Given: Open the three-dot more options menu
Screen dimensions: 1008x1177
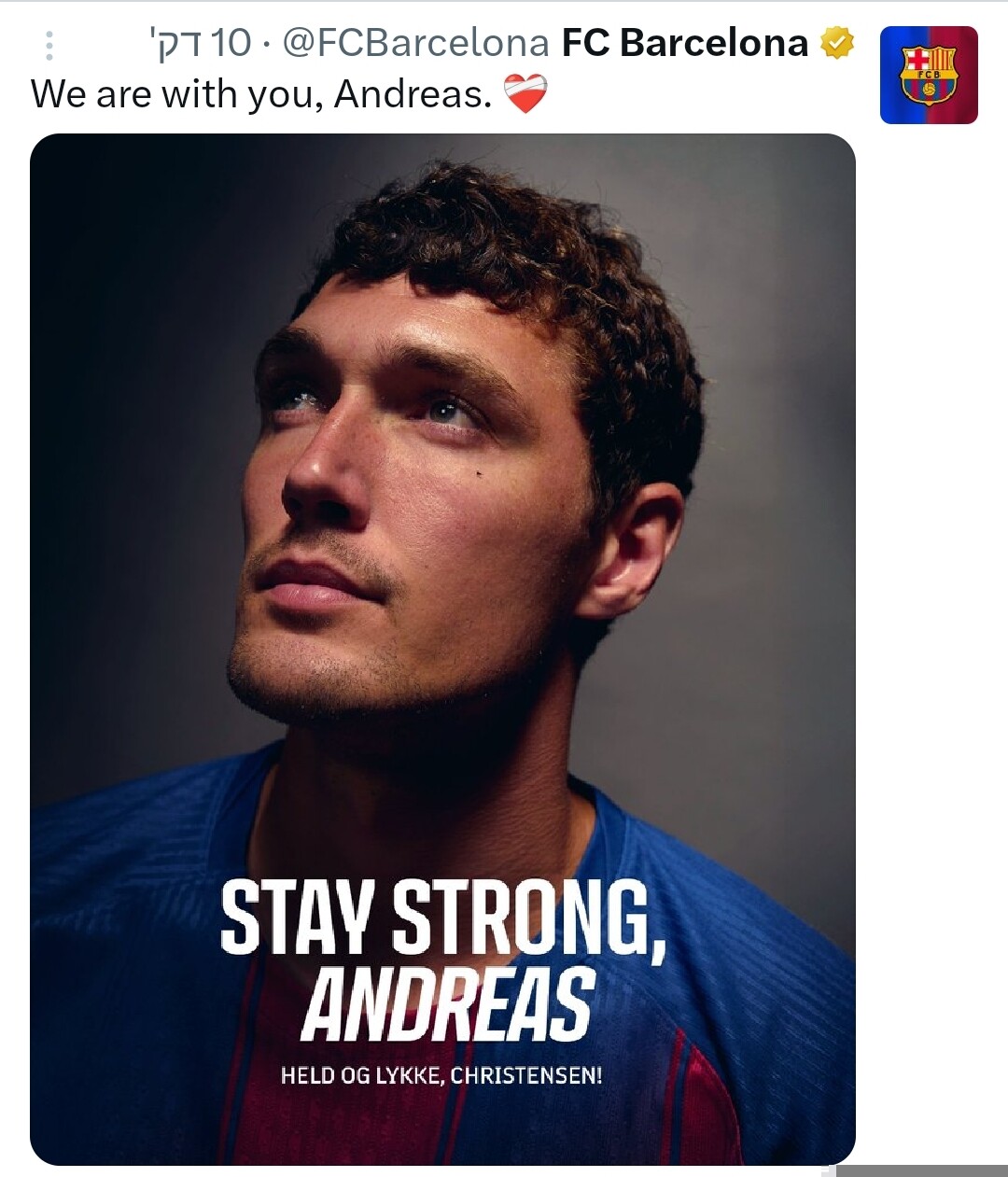Looking at the screenshot, I should coord(49,45).
